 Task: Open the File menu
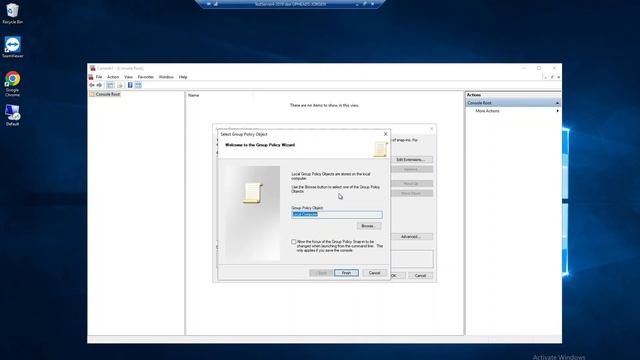[99, 77]
